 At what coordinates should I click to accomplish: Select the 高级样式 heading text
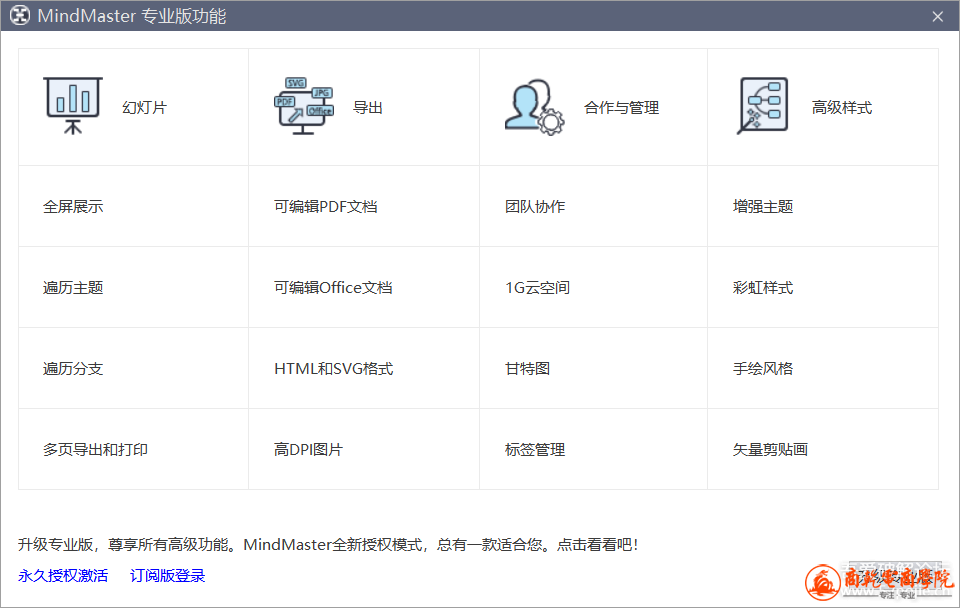(x=842, y=108)
